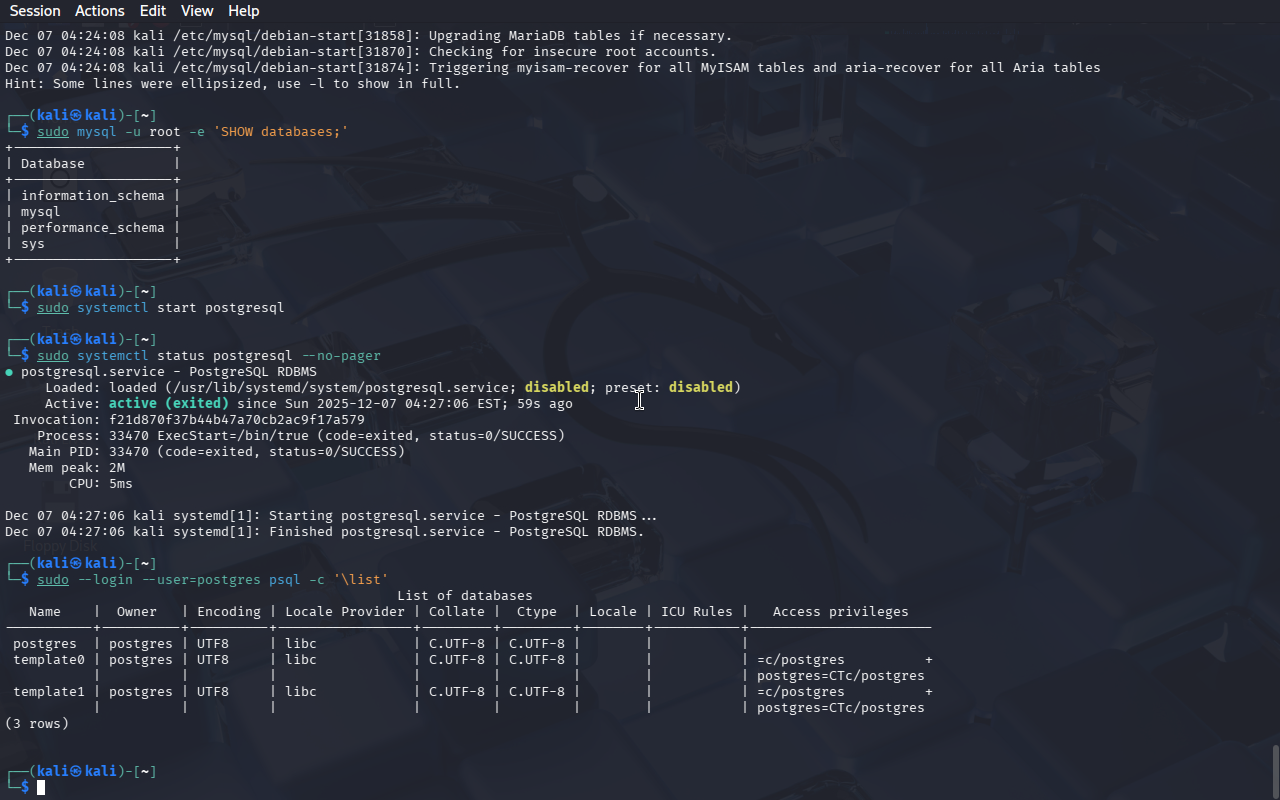Open the Help menu
Screen dimensions: 1280x800
[x=243, y=11]
